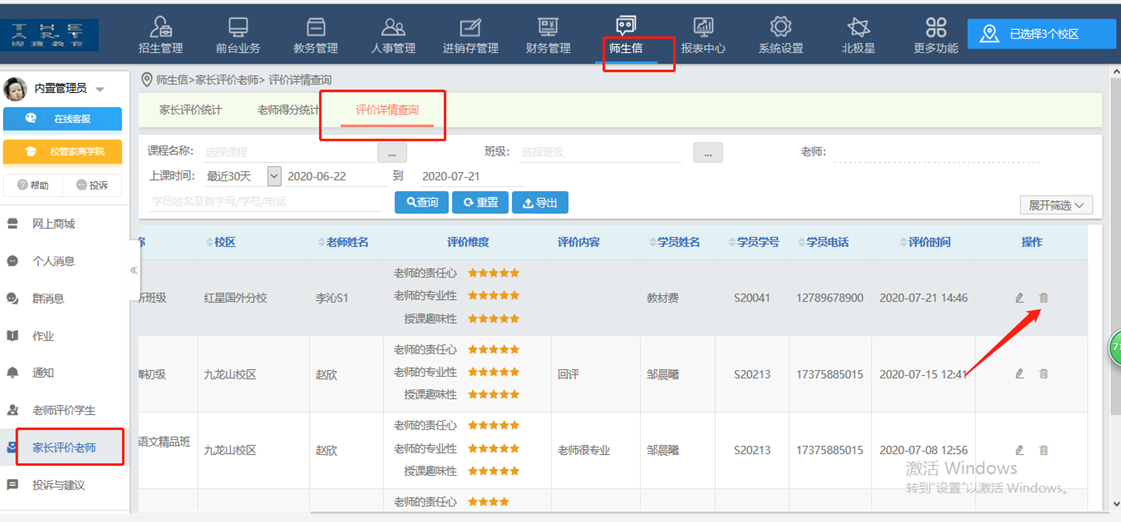The width and height of the screenshot is (1121, 522).
Task: Click 帮助 button in sidebar
Action: (33, 185)
